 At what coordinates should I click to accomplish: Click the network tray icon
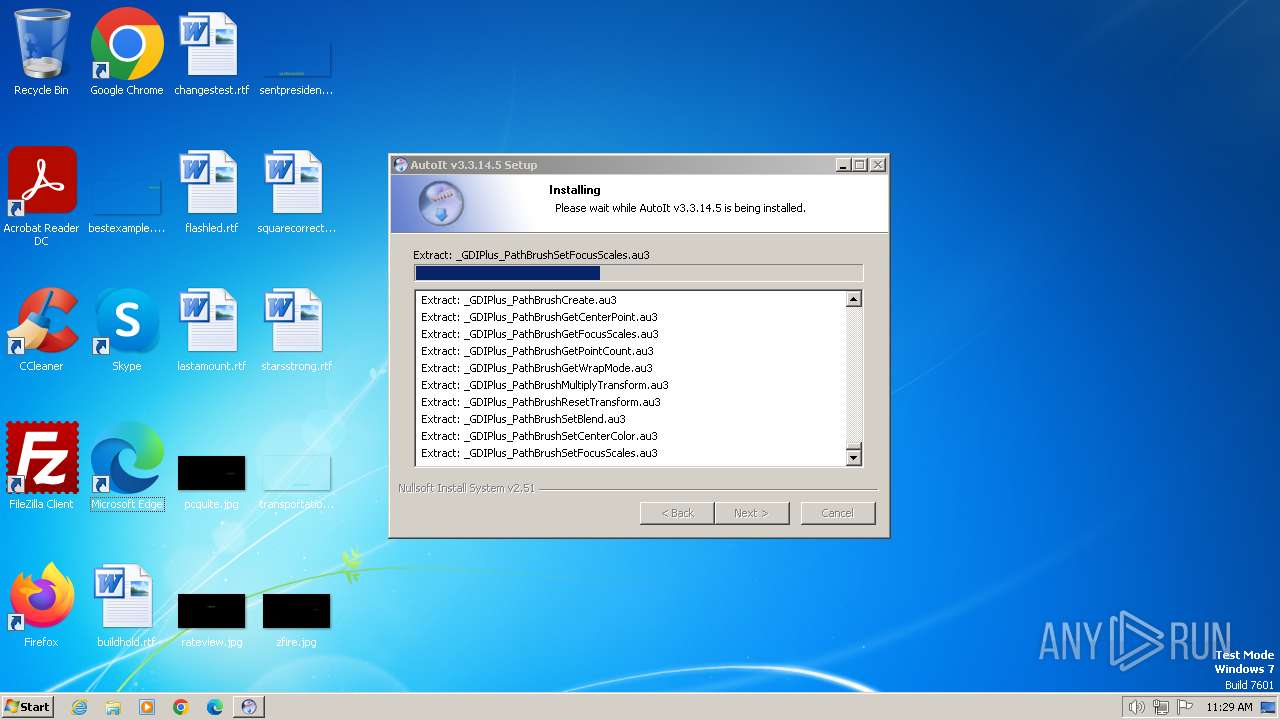[1161, 707]
